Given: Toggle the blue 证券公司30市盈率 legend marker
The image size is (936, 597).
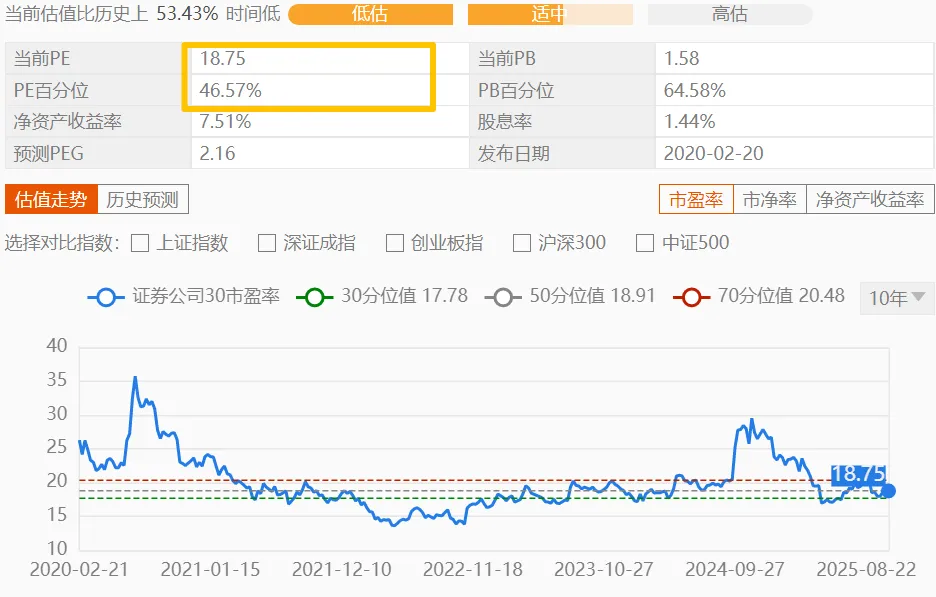Looking at the screenshot, I should click(x=106, y=297).
